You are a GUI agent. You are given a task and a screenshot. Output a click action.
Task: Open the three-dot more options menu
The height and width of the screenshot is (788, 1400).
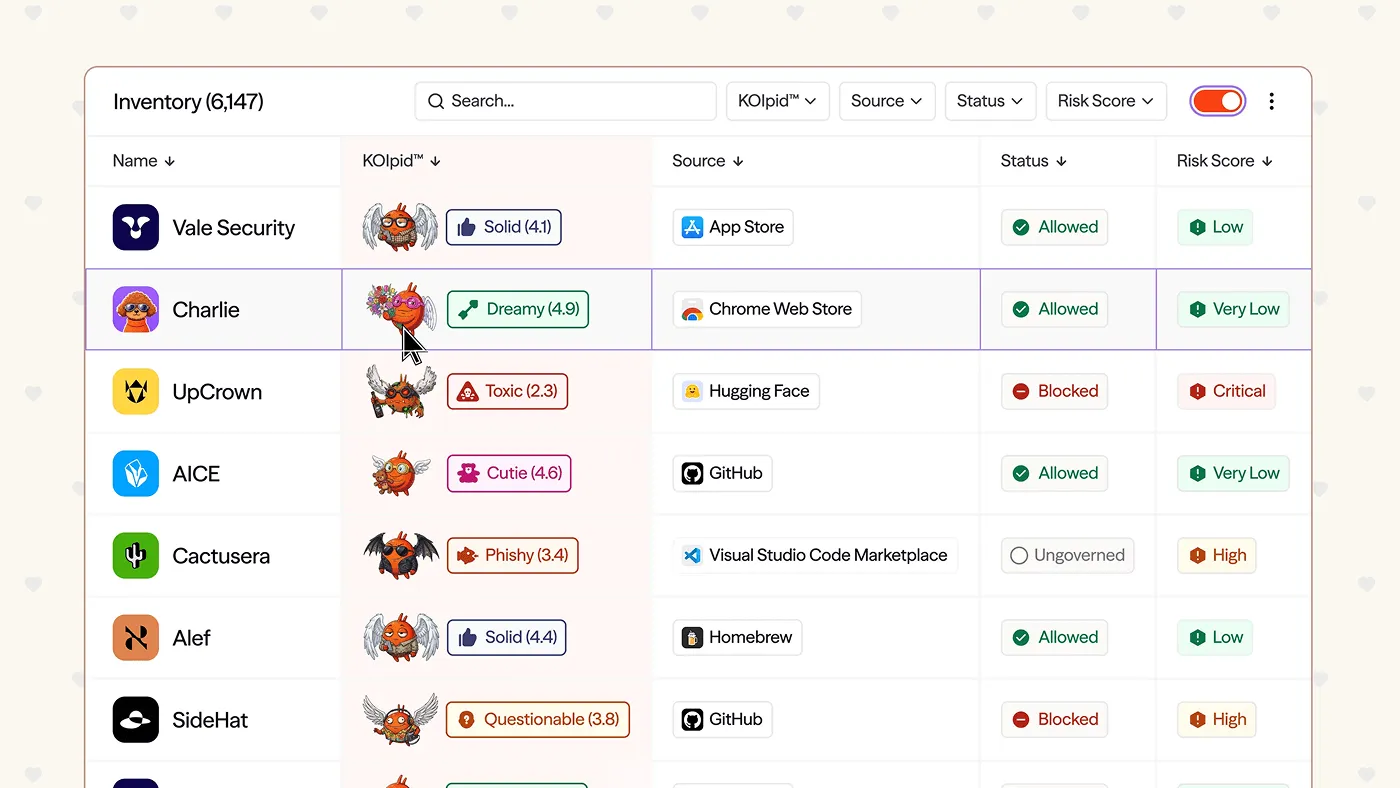[x=1272, y=101]
